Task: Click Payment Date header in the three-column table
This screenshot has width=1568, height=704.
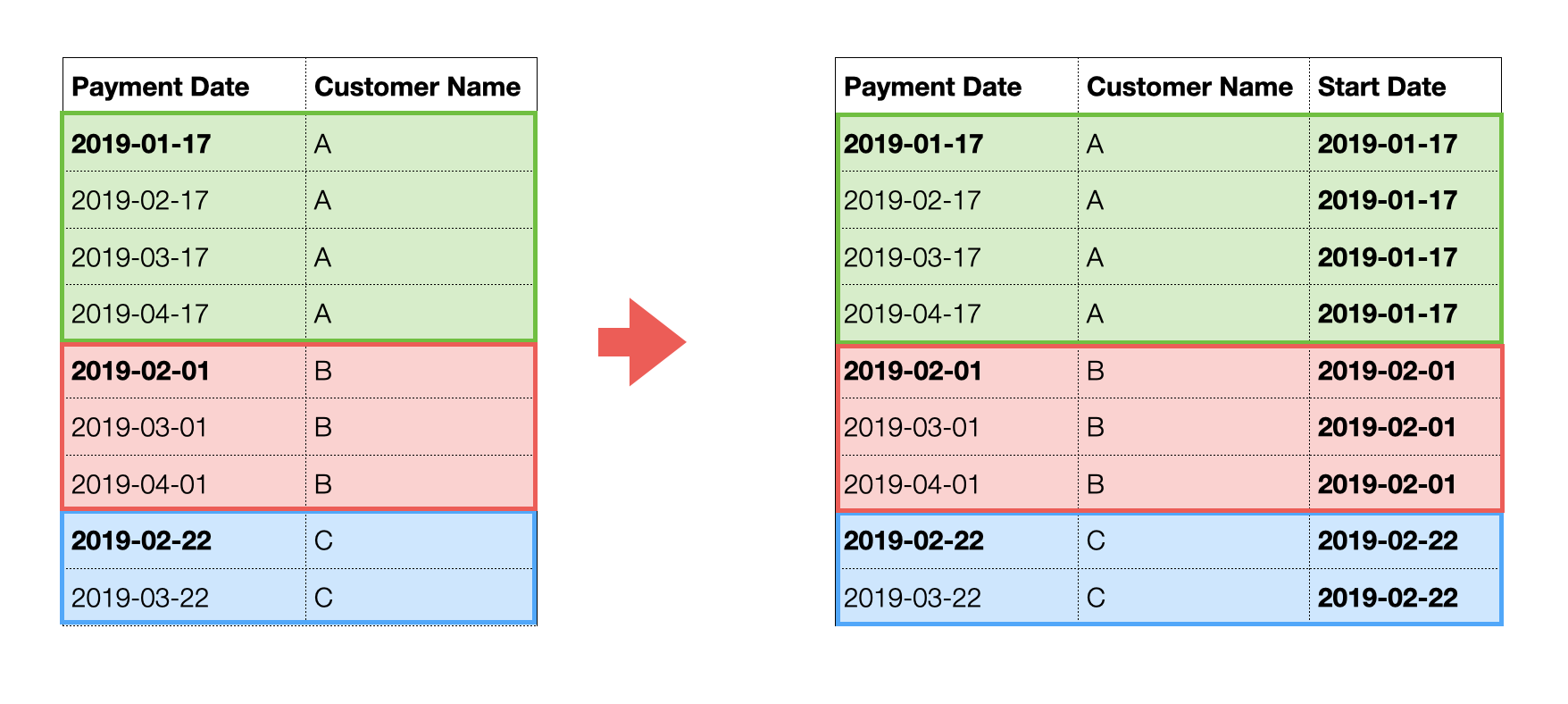Action: (x=932, y=87)
